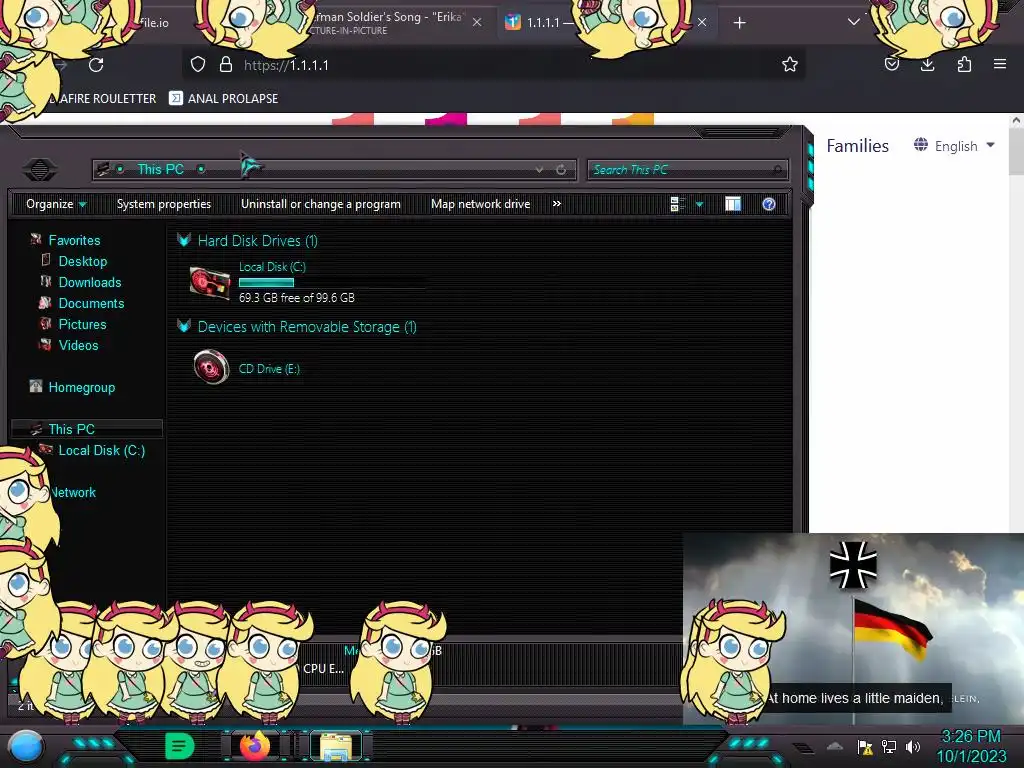The image size is (1024, 768).
Task: Open the English language dropdown
Action: point(955,146)
